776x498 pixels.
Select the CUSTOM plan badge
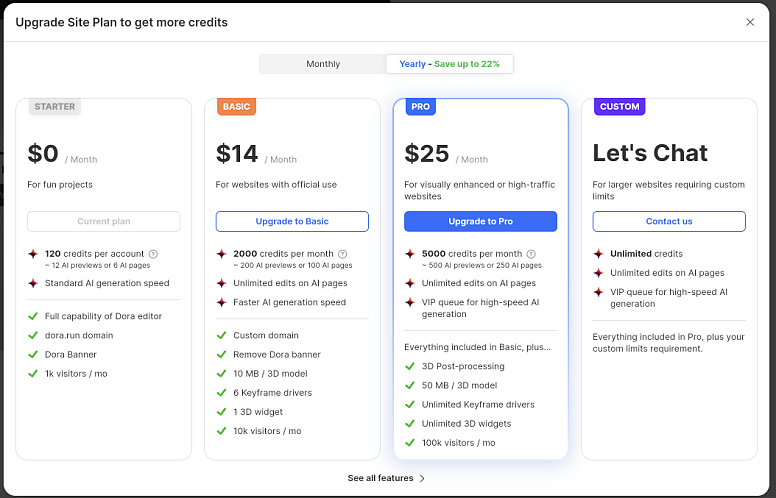(x=619, y=107)
